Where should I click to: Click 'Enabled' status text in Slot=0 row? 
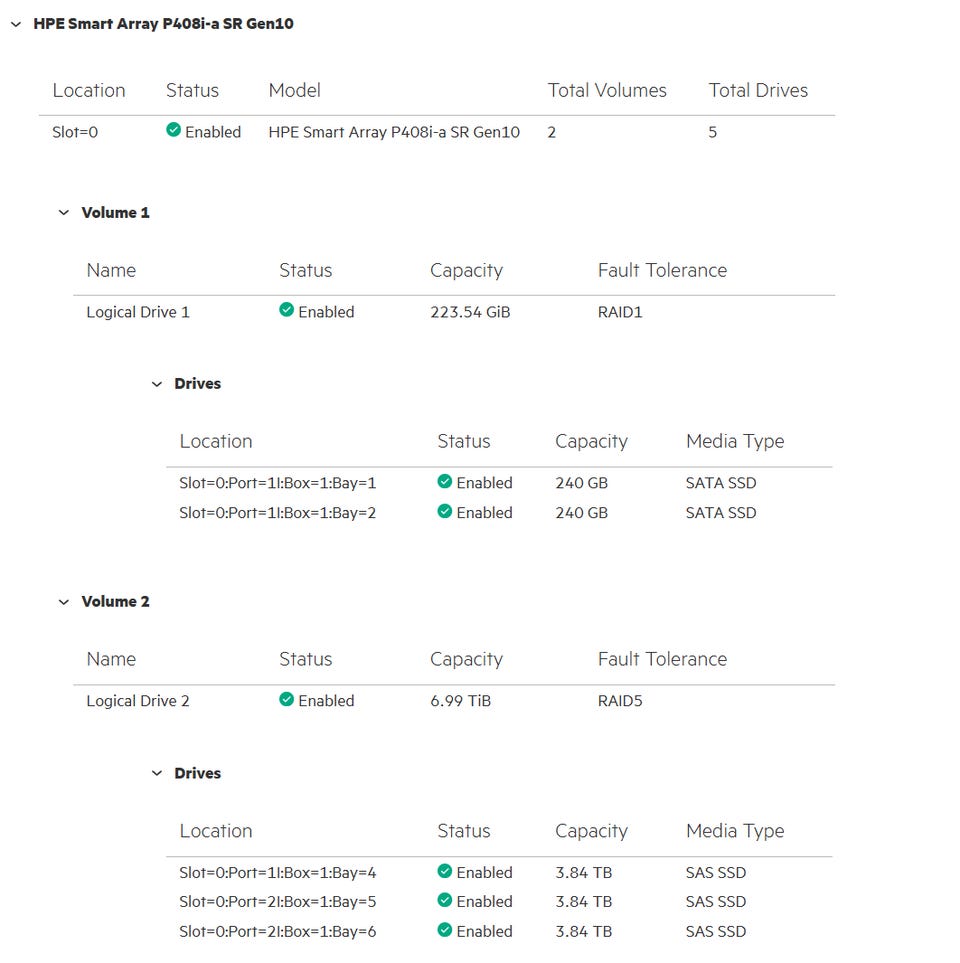[x=213, y=132]
